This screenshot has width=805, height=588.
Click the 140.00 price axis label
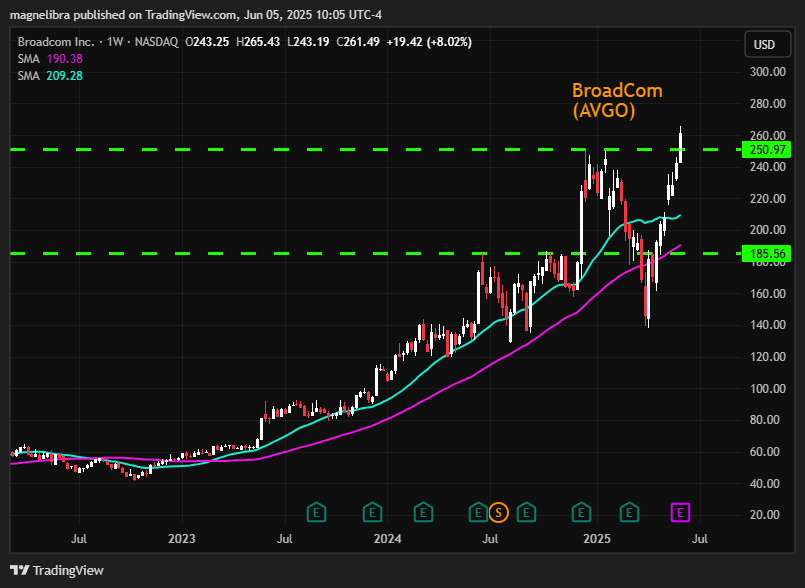tap(768, 325)
